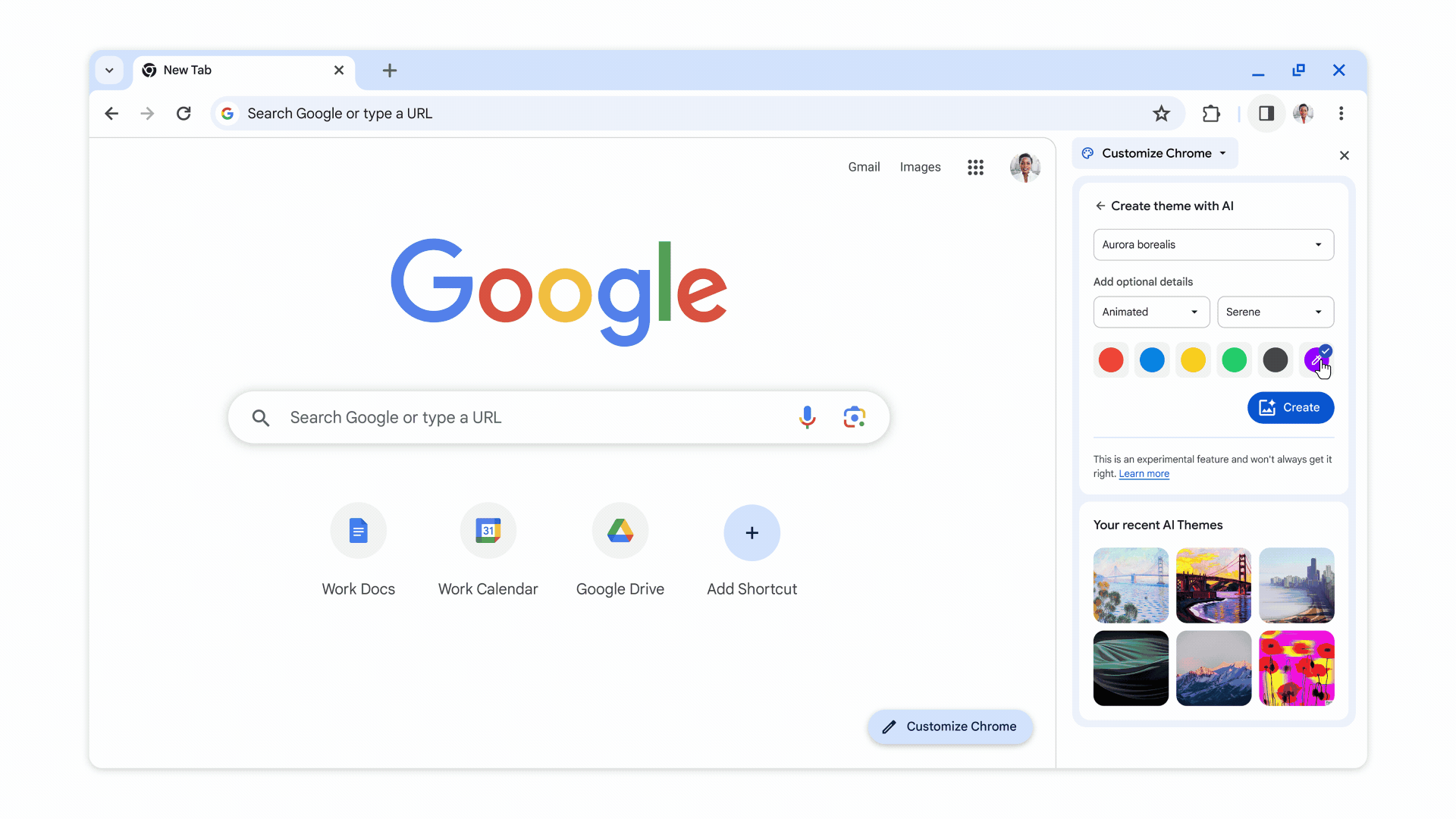
Task: Click the Add Shortcut icon on new tab
Action: click(751, 531)
